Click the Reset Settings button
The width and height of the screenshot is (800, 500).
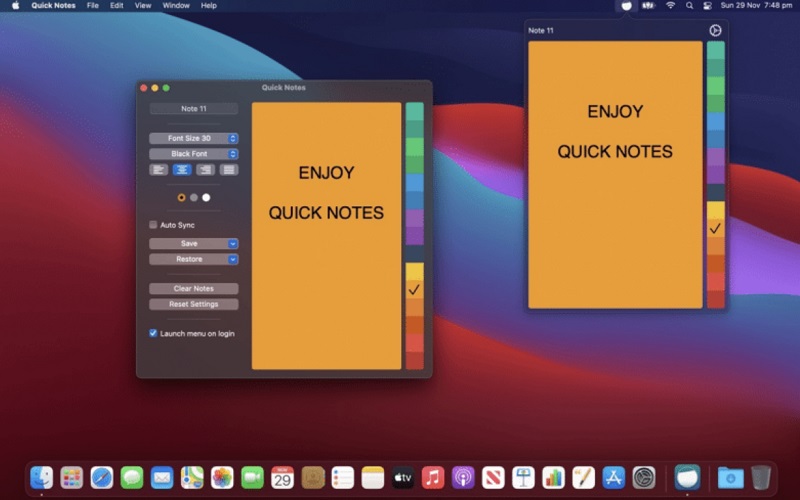click(x=193, y=304)
